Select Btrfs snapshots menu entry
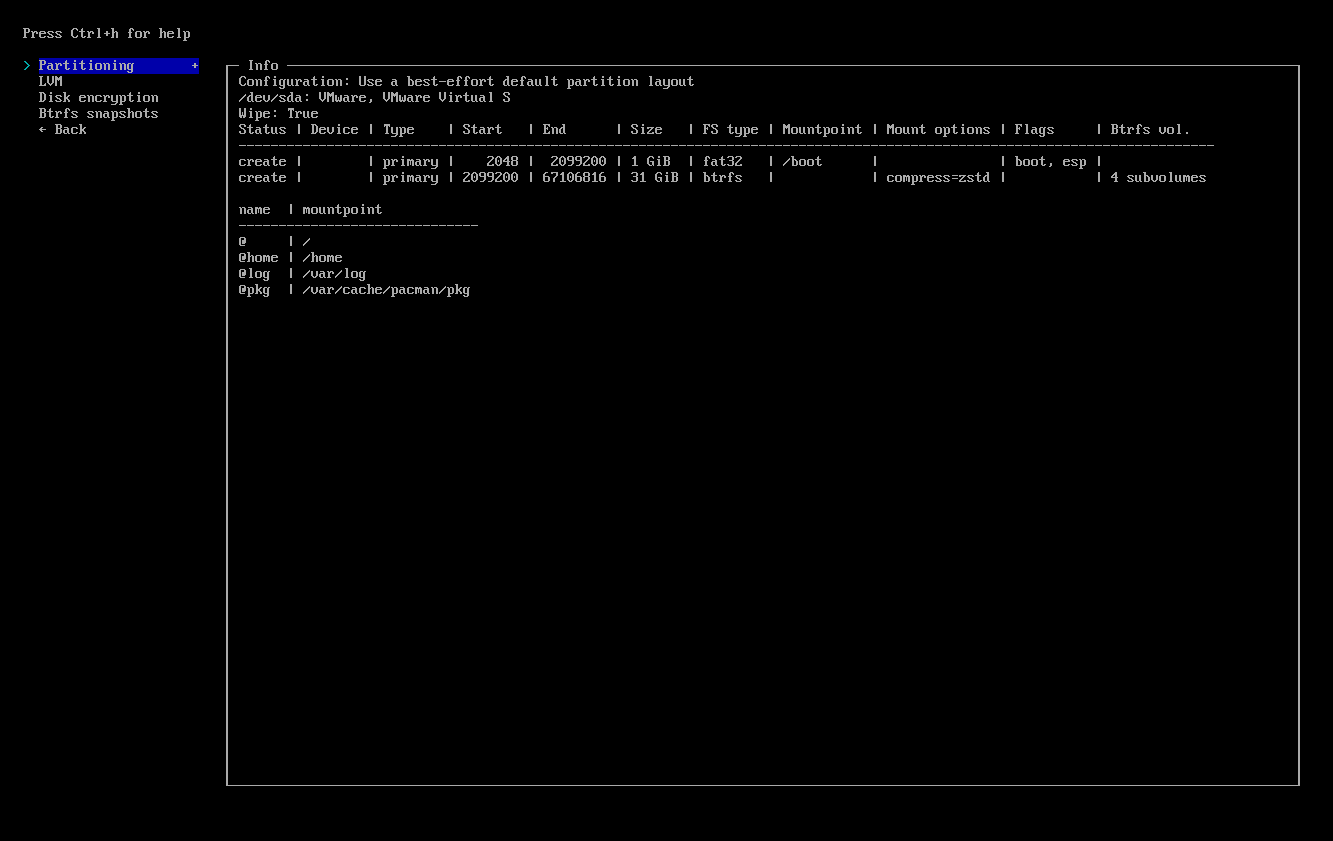This screenshot has height=841, width=1333. pyautogui.click(x=98, y=113)
